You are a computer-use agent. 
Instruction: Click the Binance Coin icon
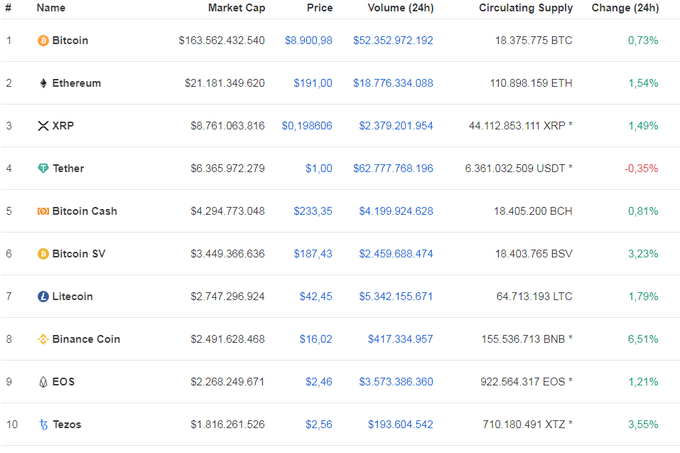pos(43,339)
